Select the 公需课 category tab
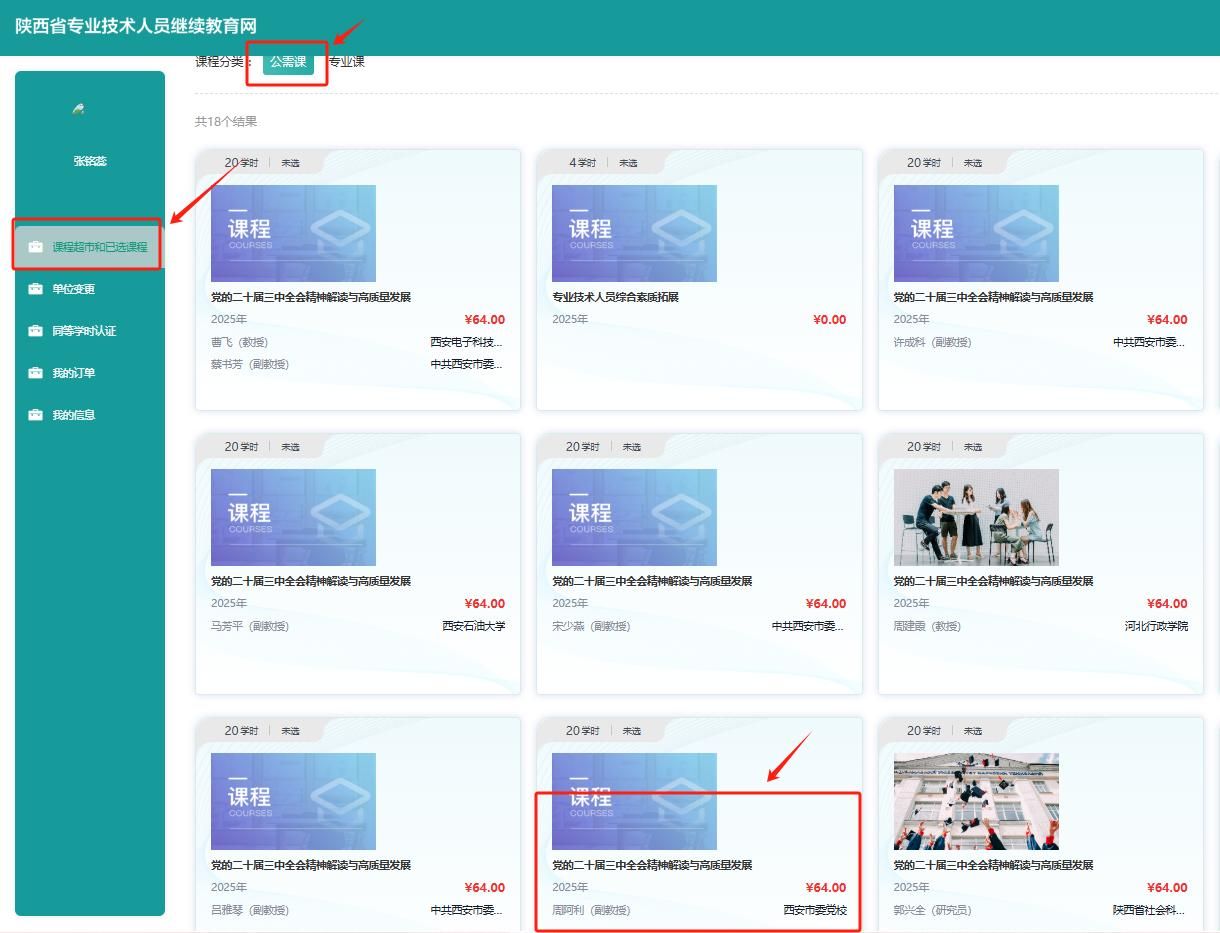The image size is (1220, 933). click(288, 62)
